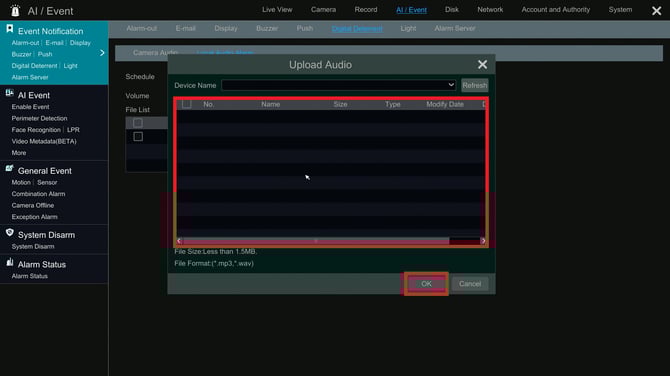This screenshot has width=670, height=376.
Task: Click the General Event section icon
Action: 9,169
